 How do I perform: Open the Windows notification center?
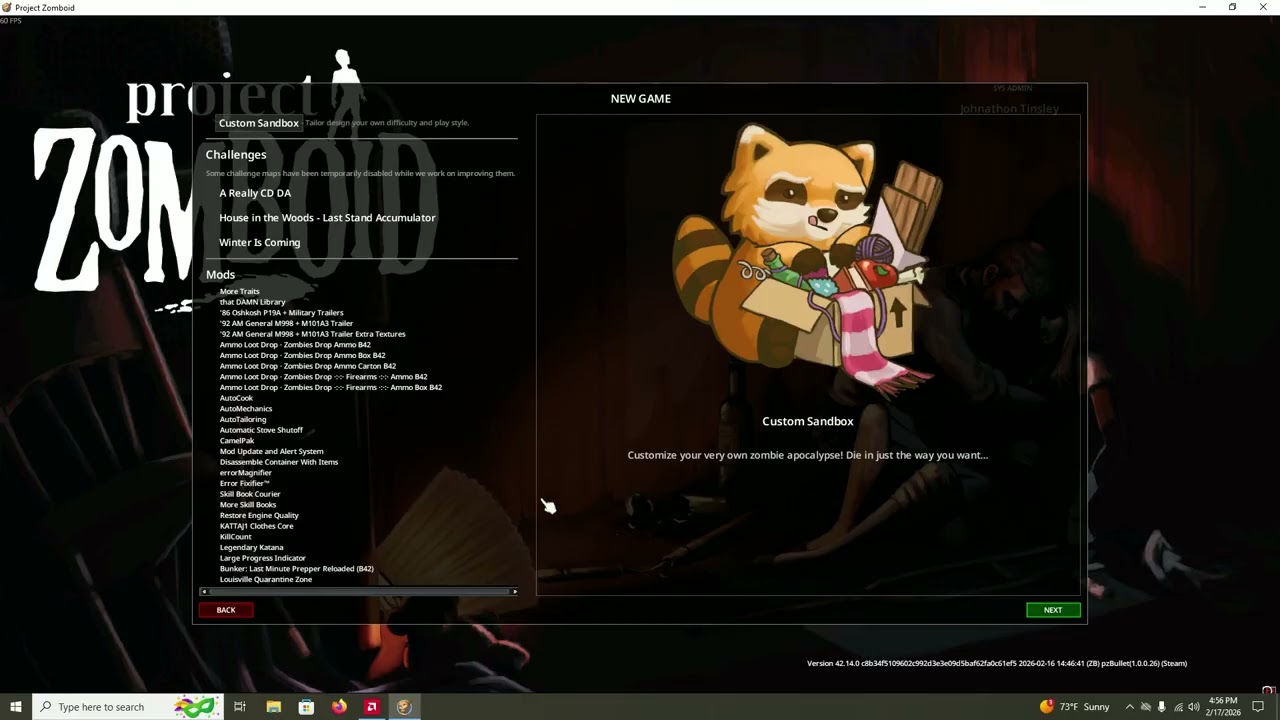click(1259, 707)
